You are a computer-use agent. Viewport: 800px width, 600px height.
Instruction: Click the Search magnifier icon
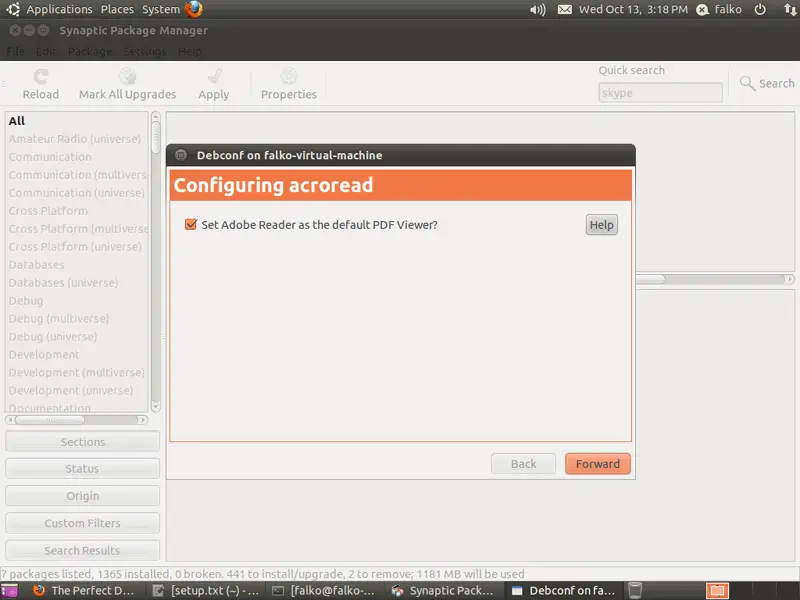point(747,83)
